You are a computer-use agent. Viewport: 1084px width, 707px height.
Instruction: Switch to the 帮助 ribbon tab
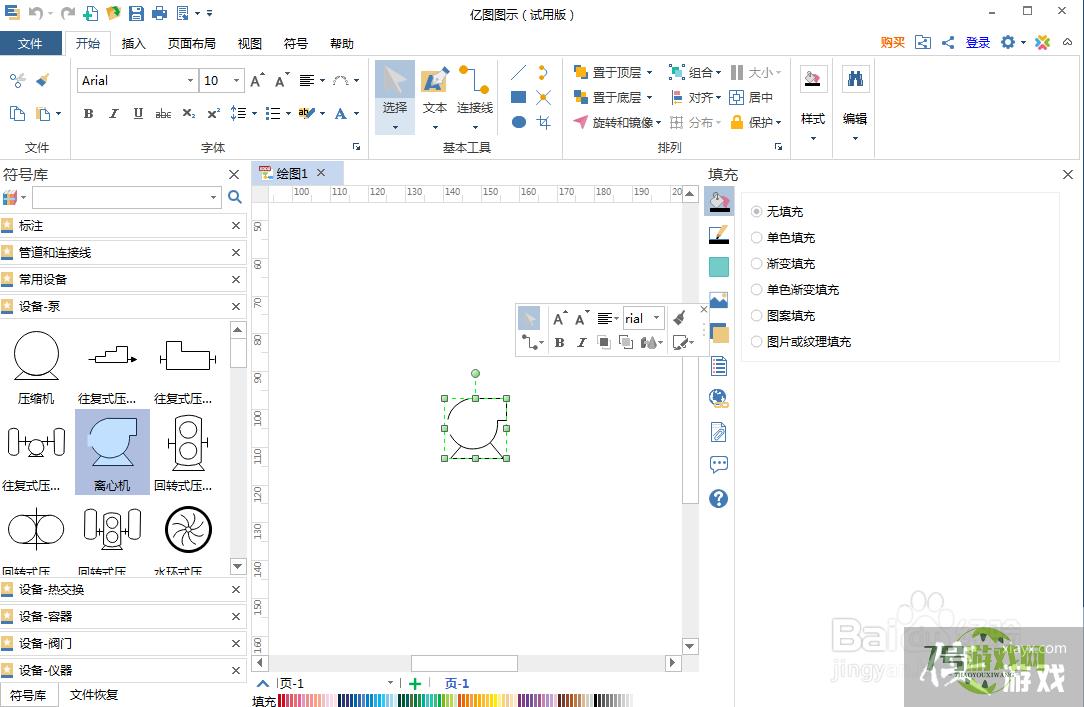click(x=342, y=44)
